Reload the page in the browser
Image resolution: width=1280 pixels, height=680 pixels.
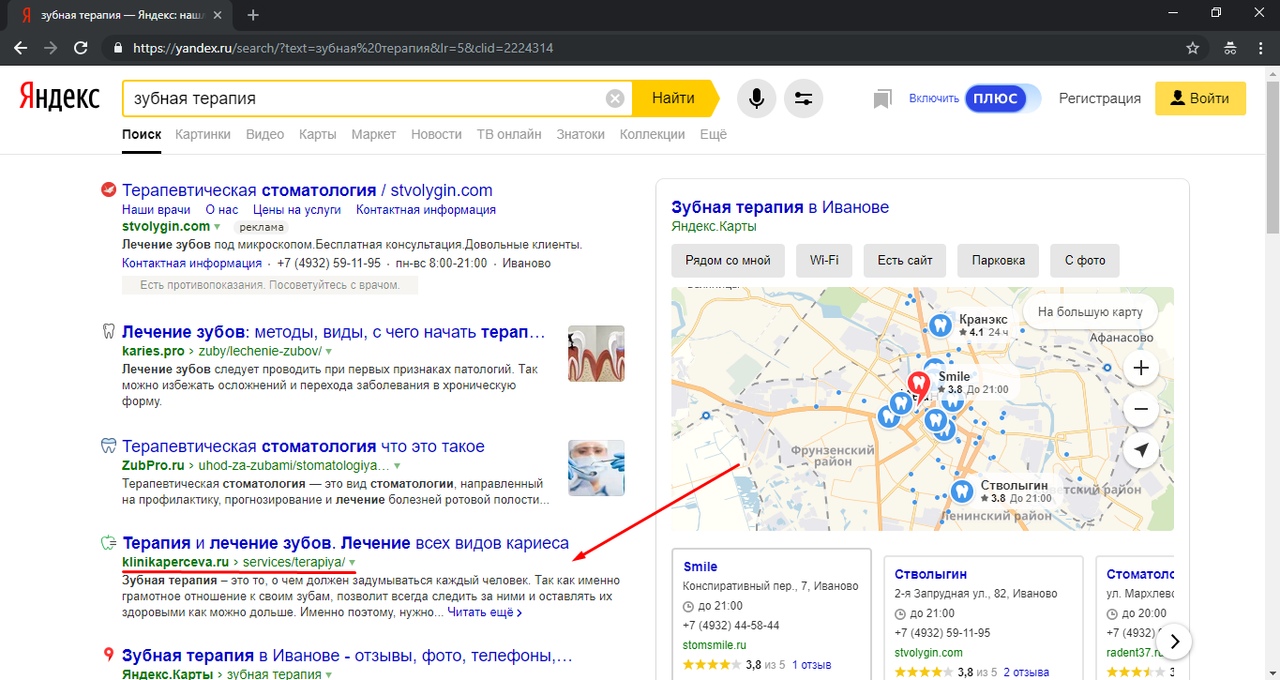point(81,47)
